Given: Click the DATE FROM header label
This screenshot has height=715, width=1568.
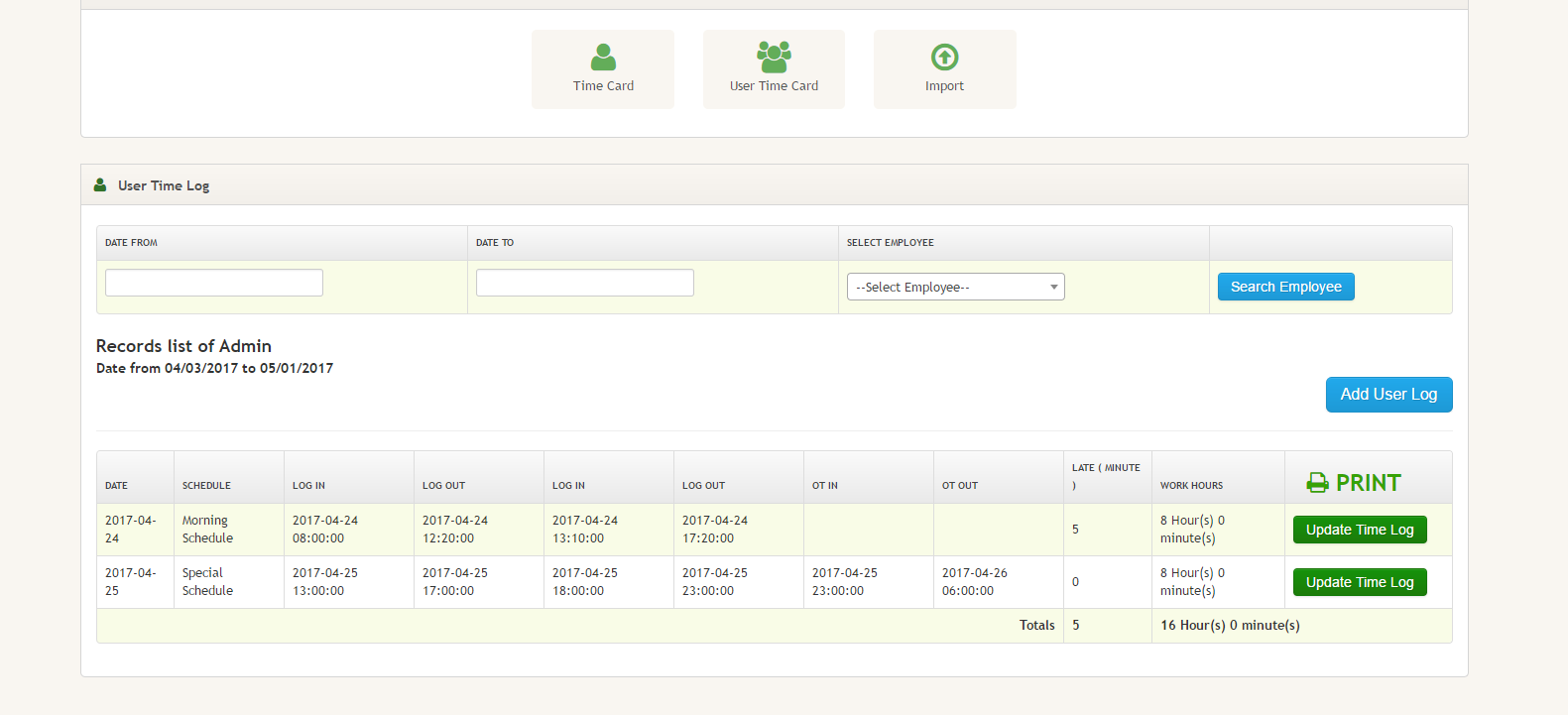Looking at the screenshot, I should coord(131,243).
